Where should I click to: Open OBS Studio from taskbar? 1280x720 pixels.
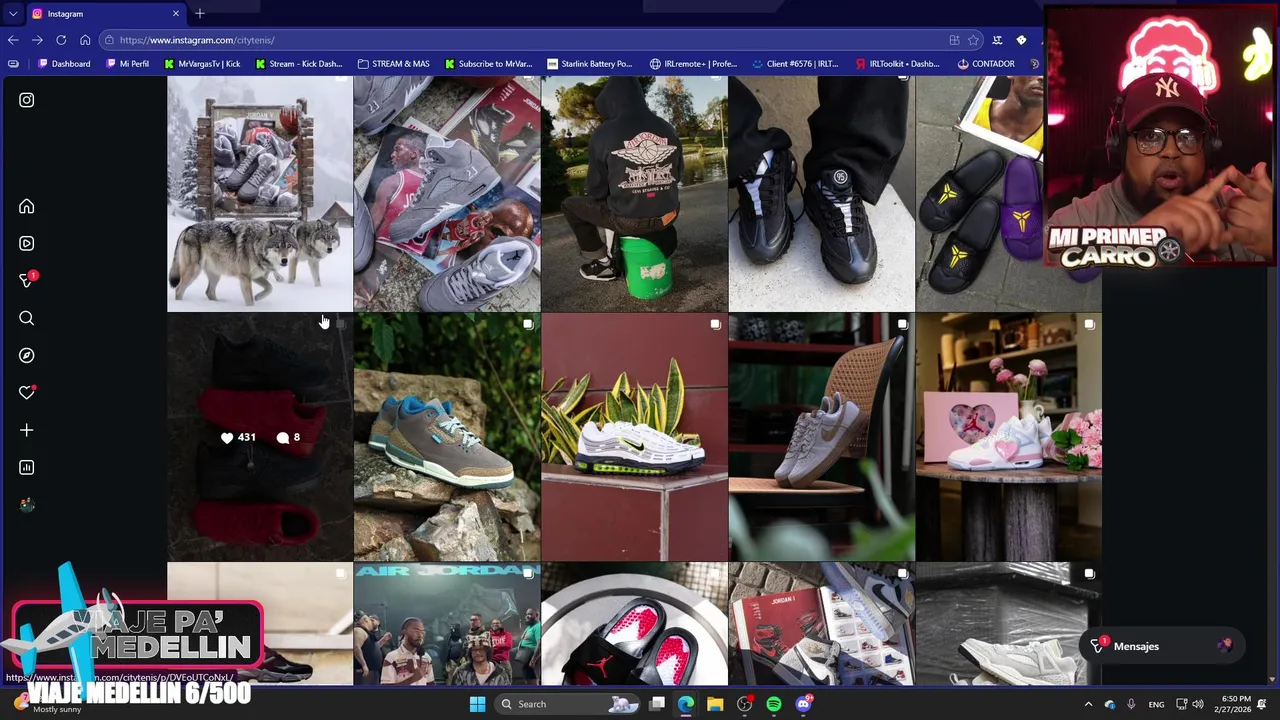pos(744,704)
